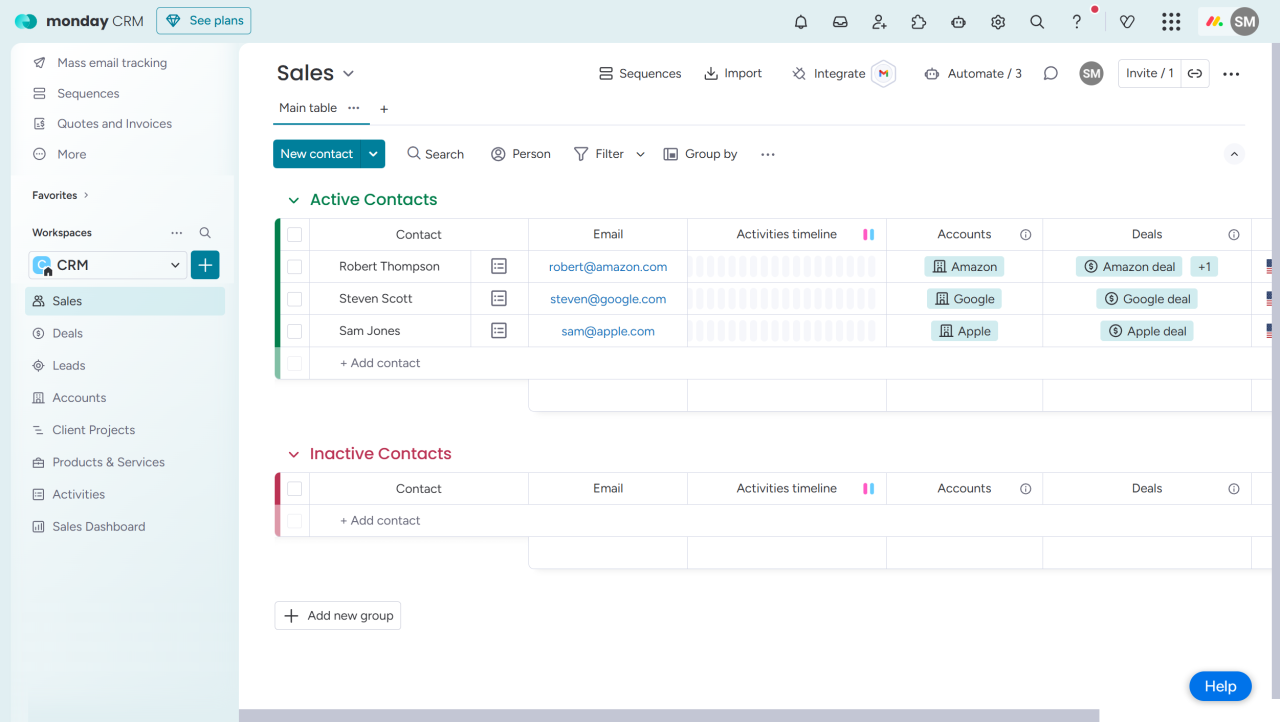1280x722 pixels.
Task: Open Robert Thompson's activity log icon
Action: tap(499, 266)
